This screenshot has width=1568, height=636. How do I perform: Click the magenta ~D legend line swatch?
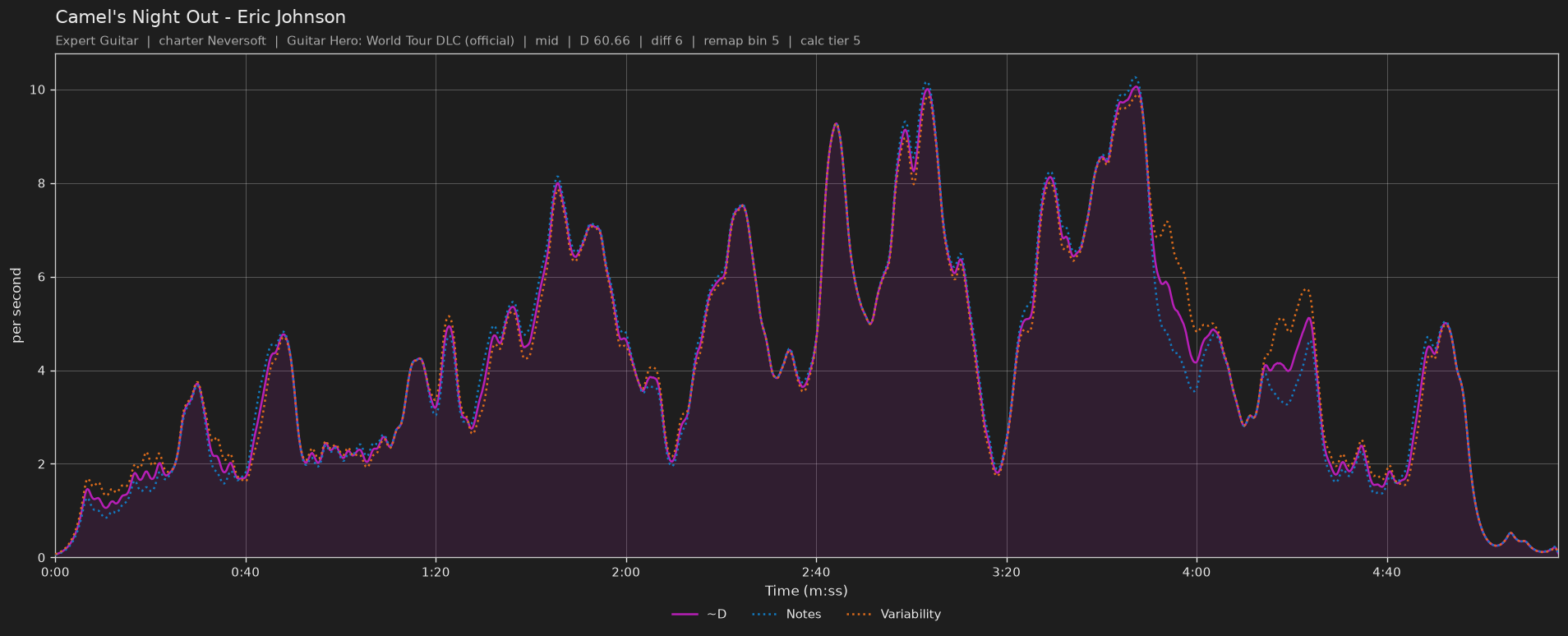pos(685,615)
